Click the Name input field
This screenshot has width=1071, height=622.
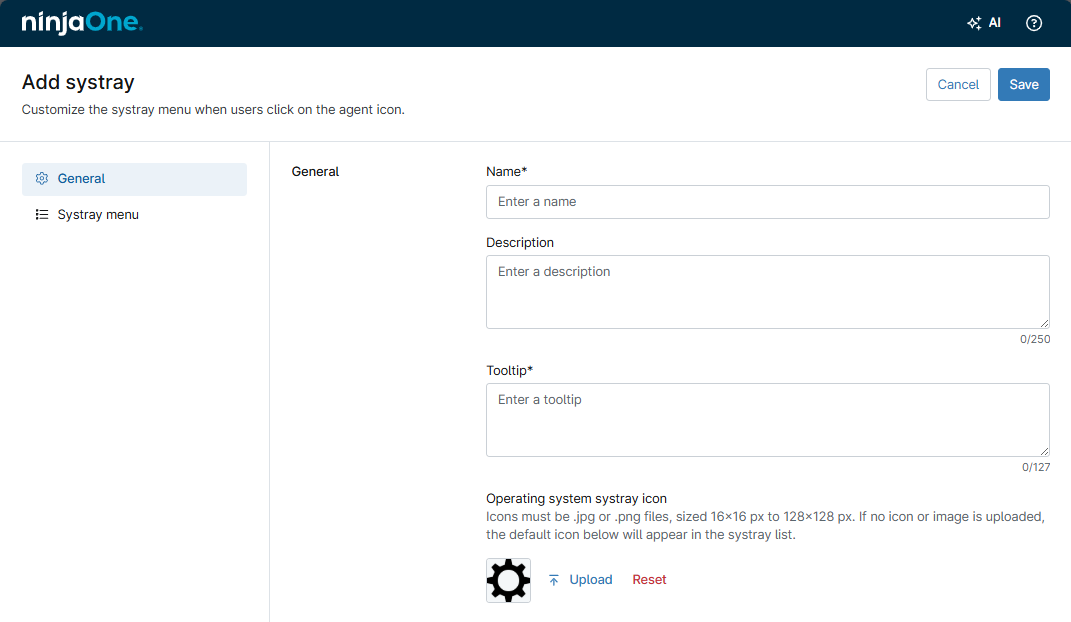point(767,202)
